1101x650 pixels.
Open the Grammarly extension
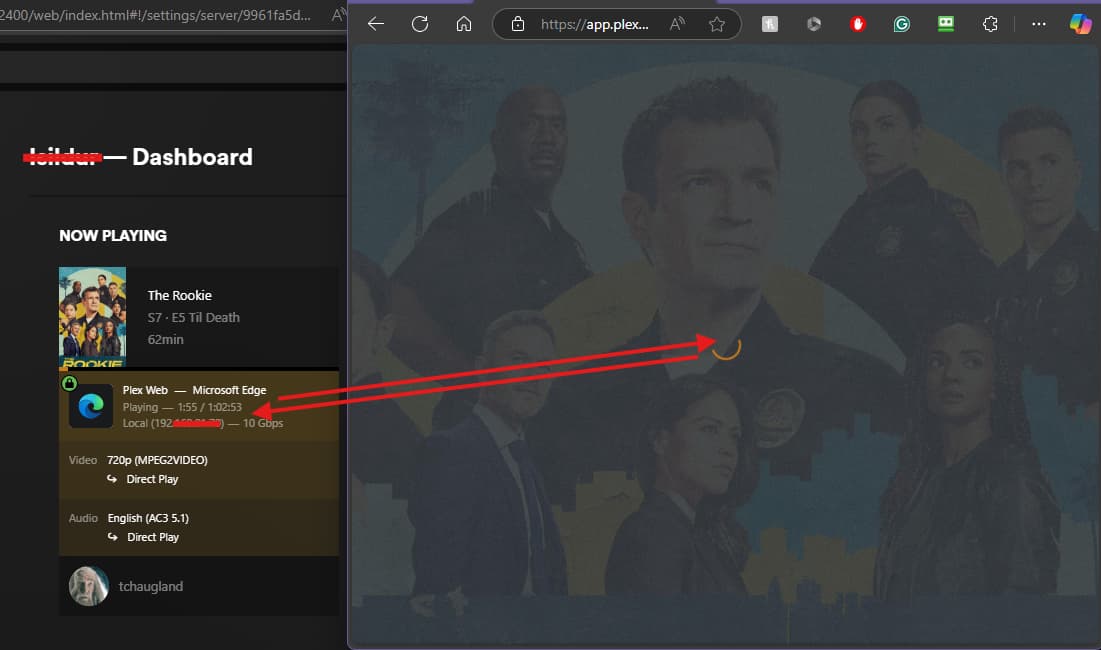tap(902, 25)
